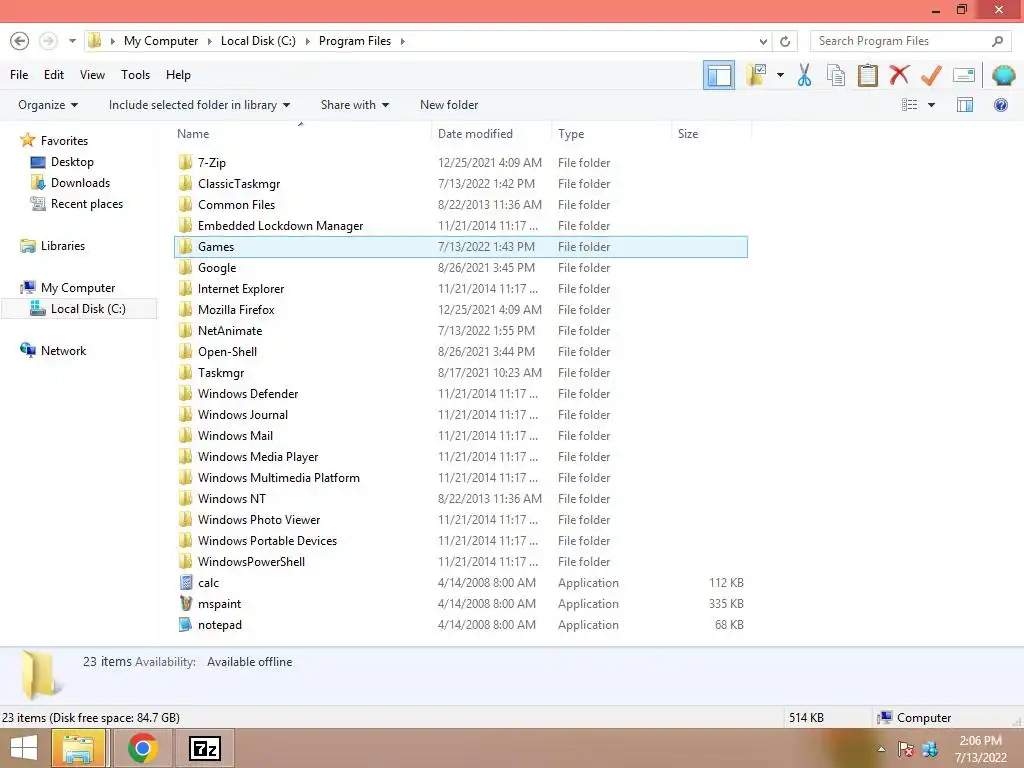Select the WindowsPowerShell folder
This screenshot has height=768, width=1024.
461,562
